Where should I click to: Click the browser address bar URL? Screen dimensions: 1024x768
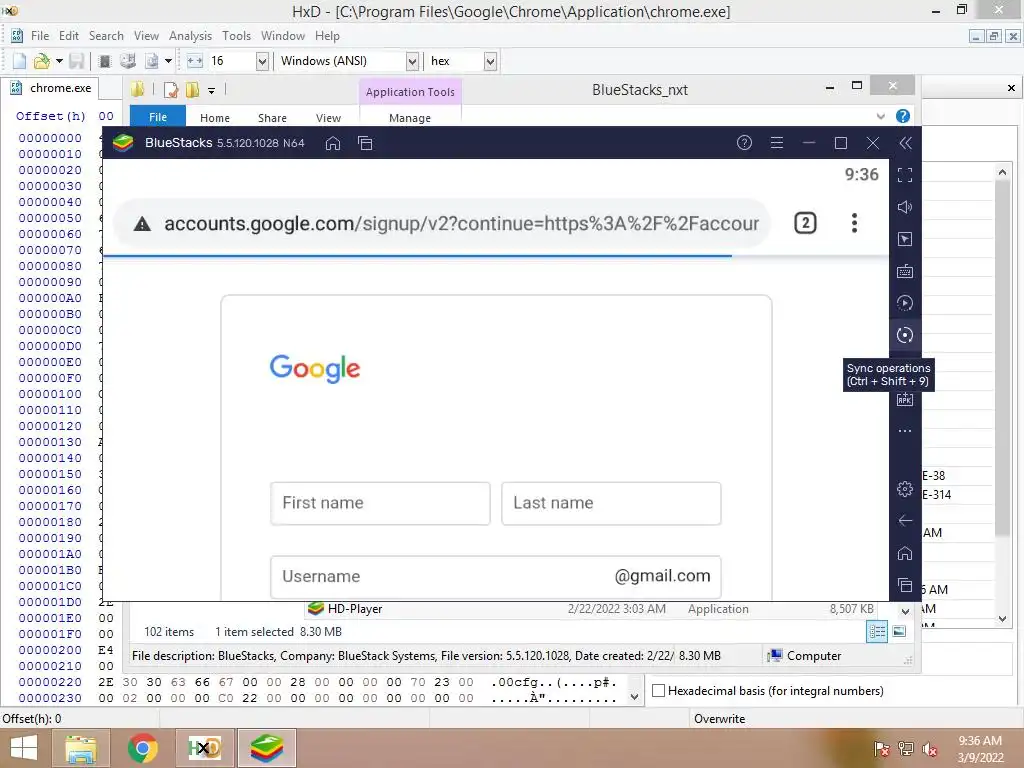(461, 223)
